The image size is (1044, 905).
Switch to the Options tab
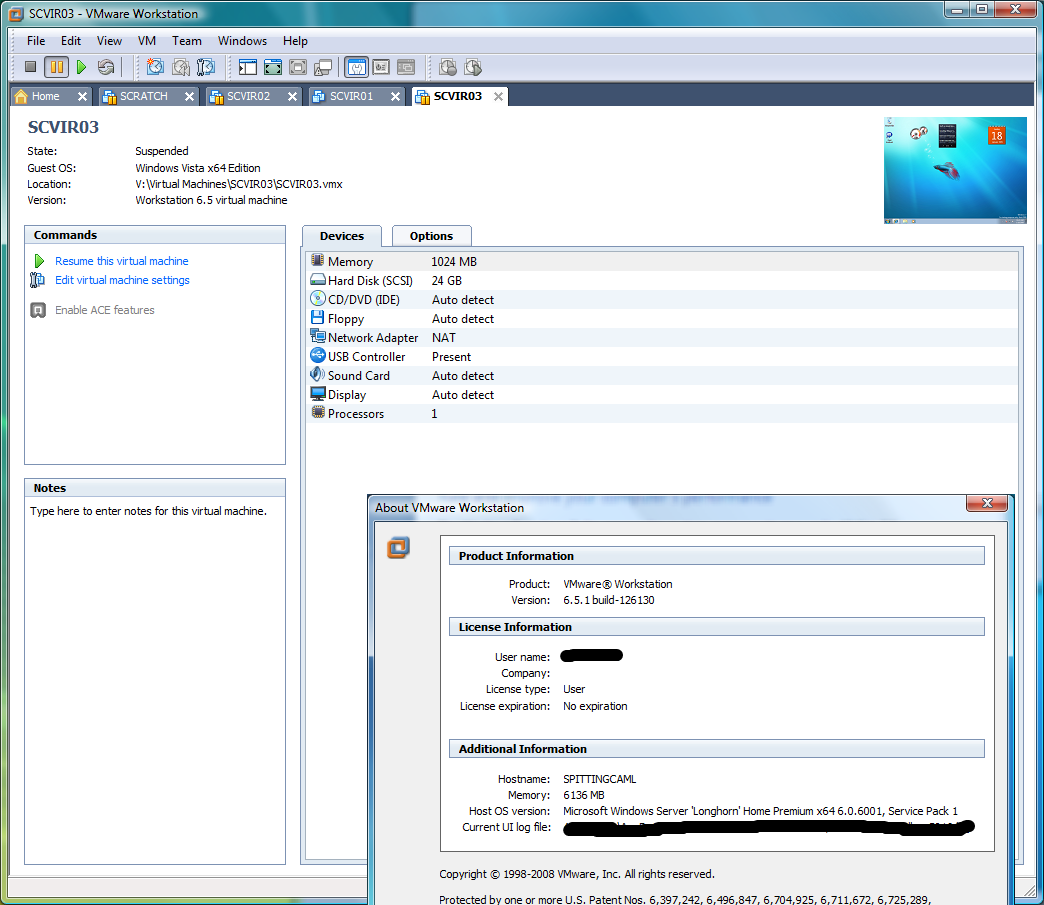click(431, 236)
